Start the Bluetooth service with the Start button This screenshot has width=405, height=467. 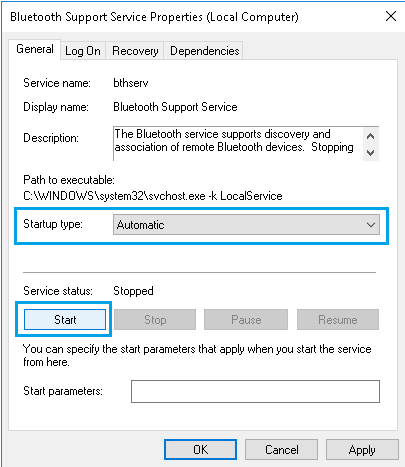point(65,320)
